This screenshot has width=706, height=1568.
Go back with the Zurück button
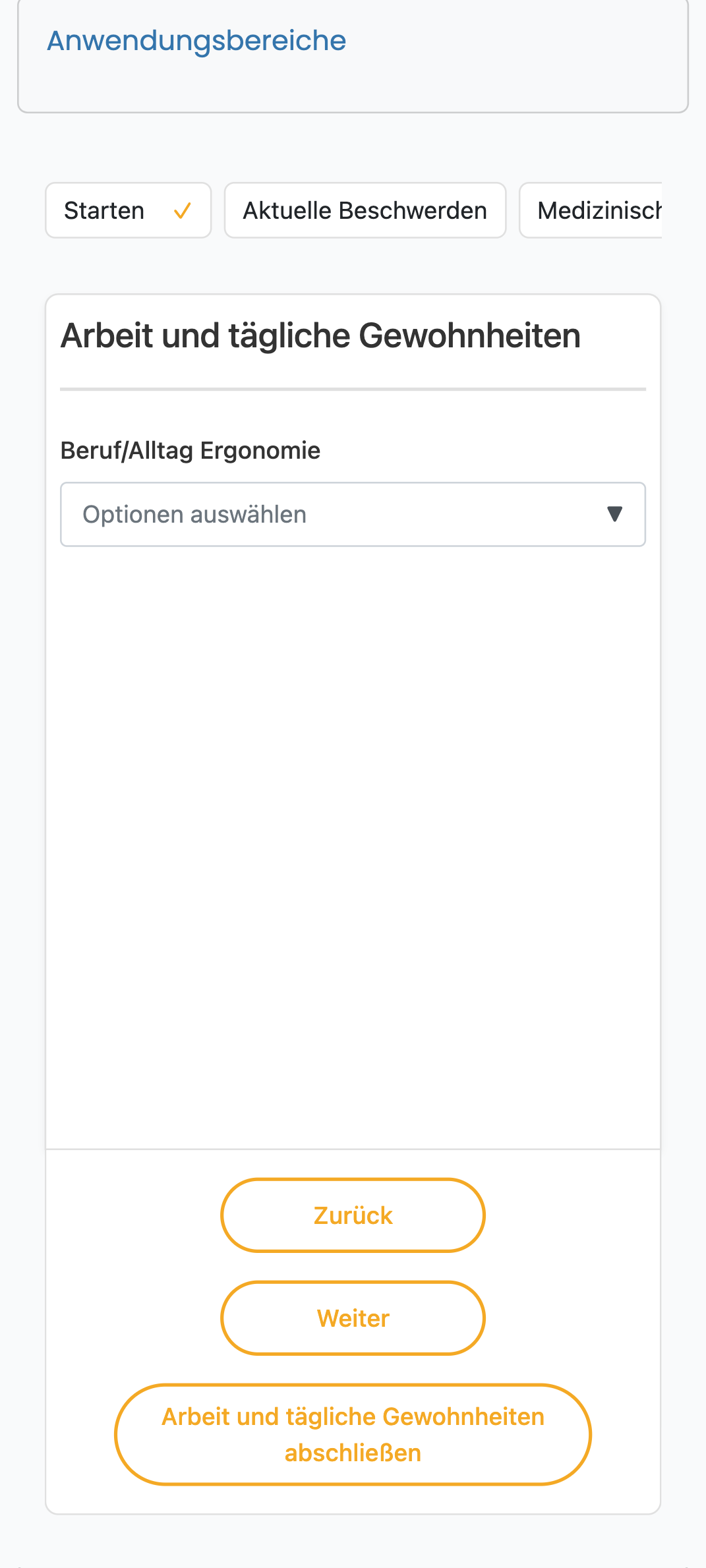tap(353, 1215)
